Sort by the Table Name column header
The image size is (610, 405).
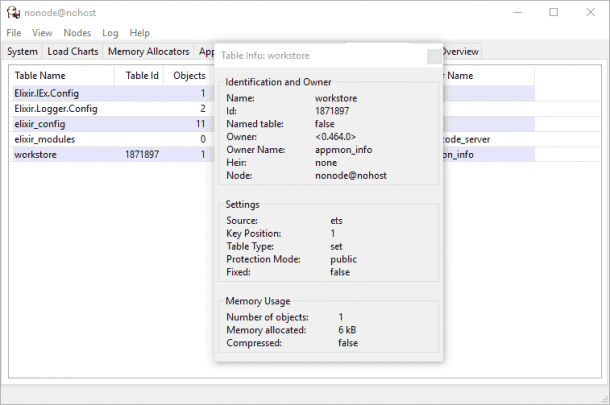(x=40, y=75)
